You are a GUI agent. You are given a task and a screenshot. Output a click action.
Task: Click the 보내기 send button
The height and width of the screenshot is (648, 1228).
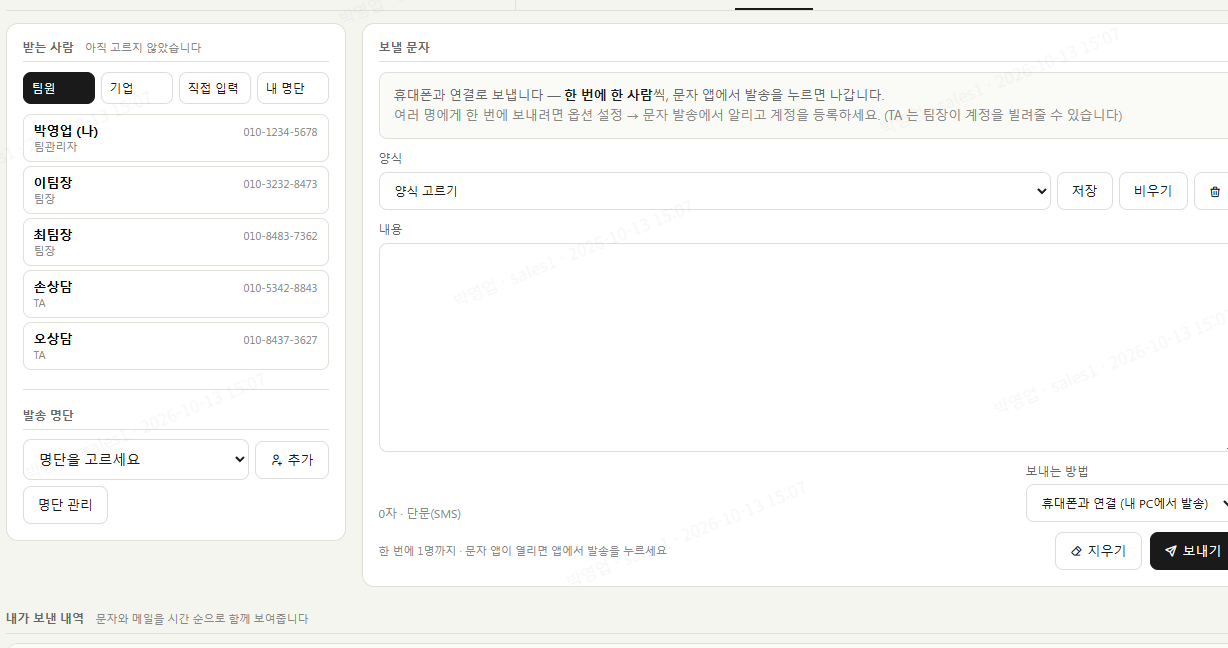pos(1189,551)
